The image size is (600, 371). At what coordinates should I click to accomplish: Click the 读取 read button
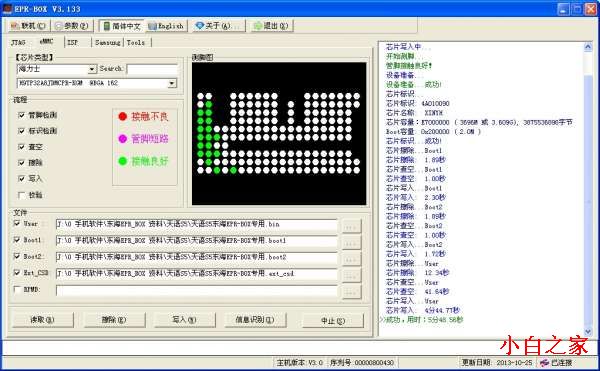pyautogui.click(x=42, y=320)
